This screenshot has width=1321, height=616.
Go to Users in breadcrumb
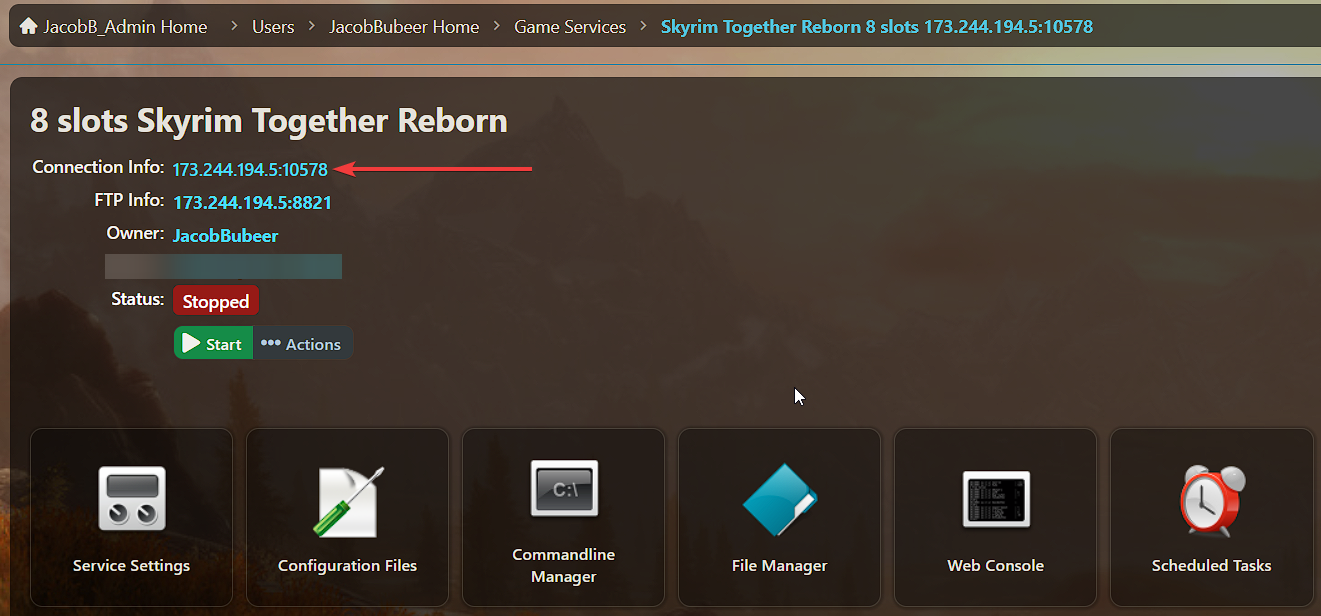click(273, 27)
